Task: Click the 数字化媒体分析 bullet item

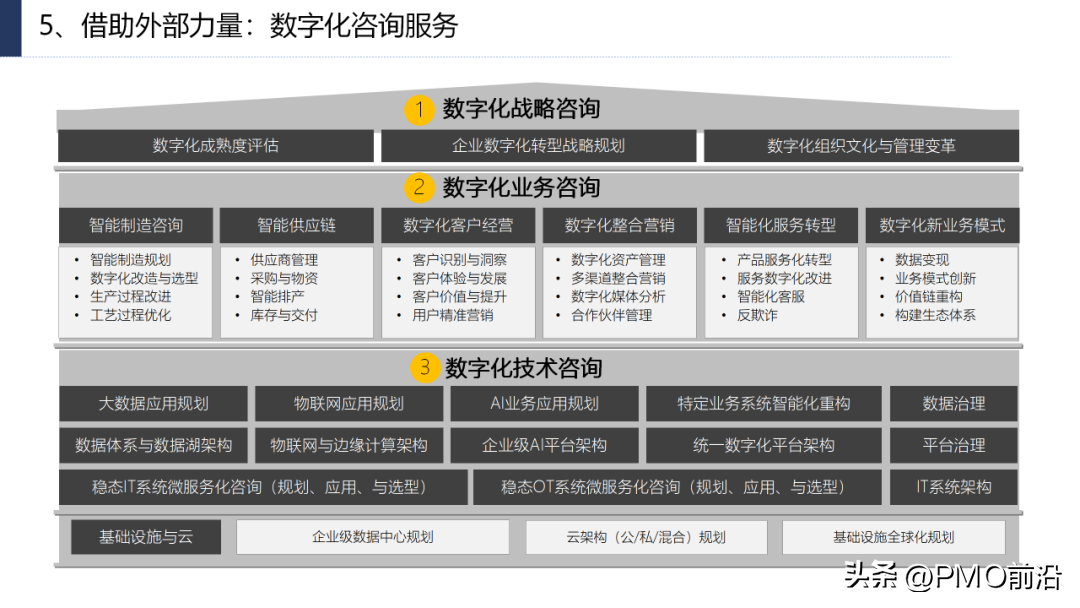Action: (619, 297)
